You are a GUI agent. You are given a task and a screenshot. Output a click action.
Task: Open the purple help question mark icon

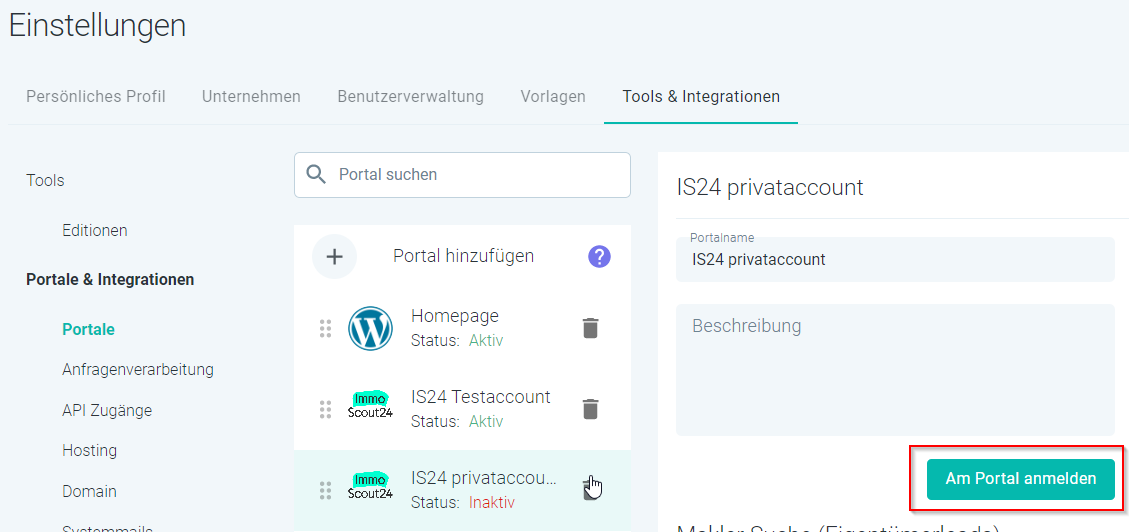tap(599, 257)
